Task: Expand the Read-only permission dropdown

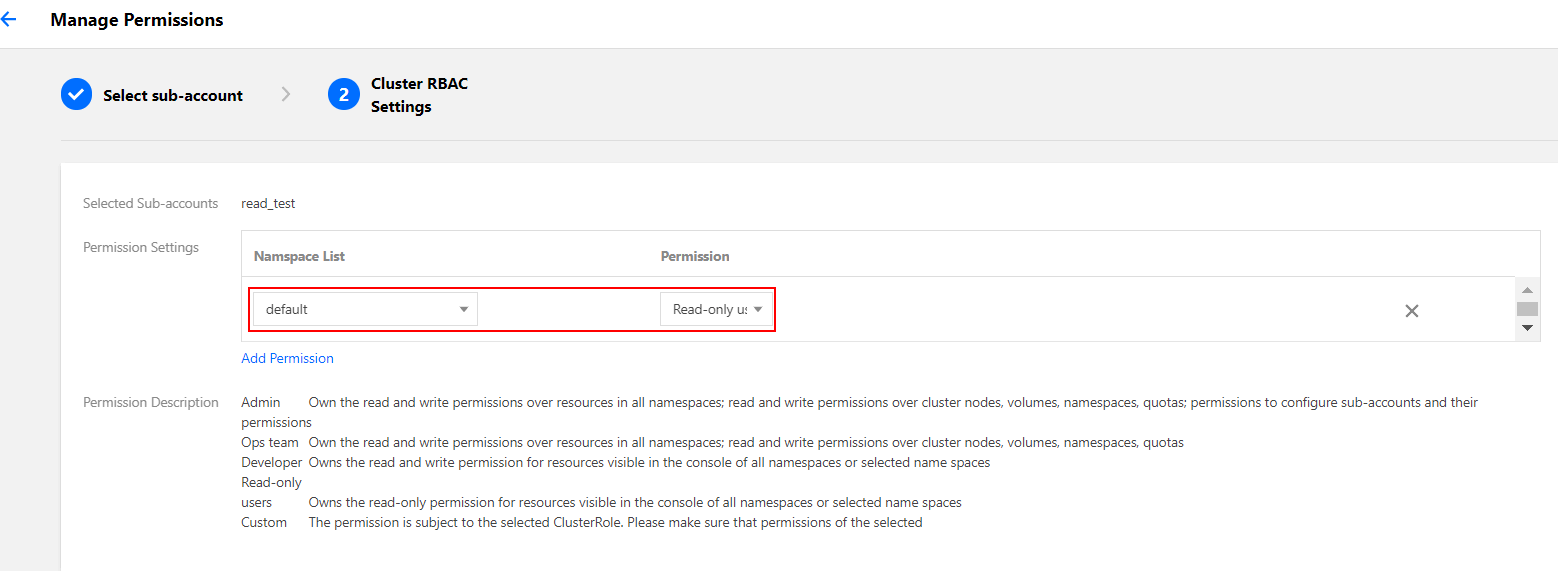Action: click(x=716, y=310)
